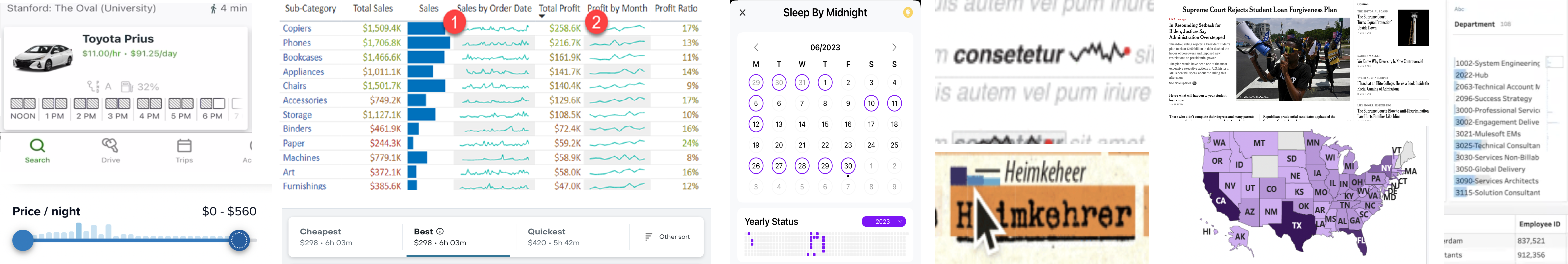Screen dimensions: 1568x264
Task: Click the Total Profit sort arrow
Action: point(542,16)
